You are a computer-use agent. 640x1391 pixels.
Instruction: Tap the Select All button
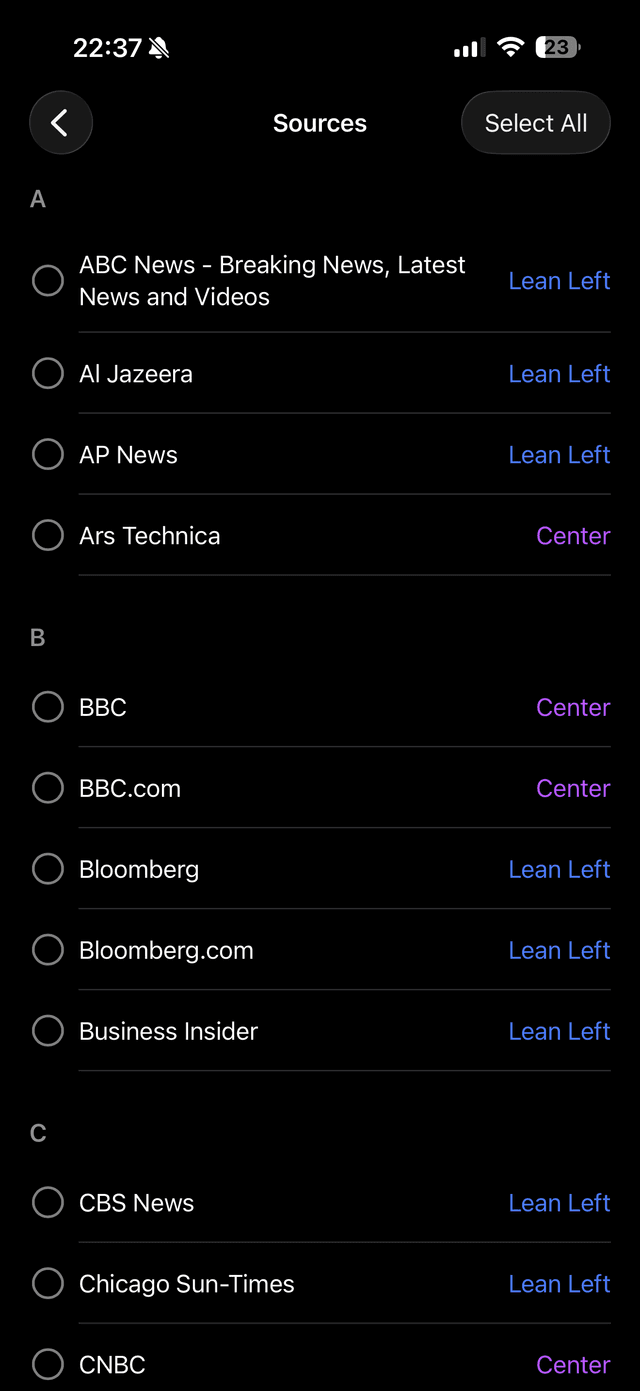coord(536,122)
